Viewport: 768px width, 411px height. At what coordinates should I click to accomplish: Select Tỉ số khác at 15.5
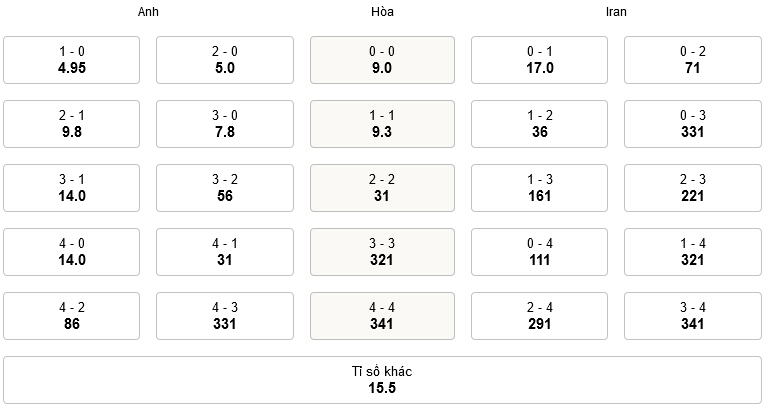tap(381, 380)
